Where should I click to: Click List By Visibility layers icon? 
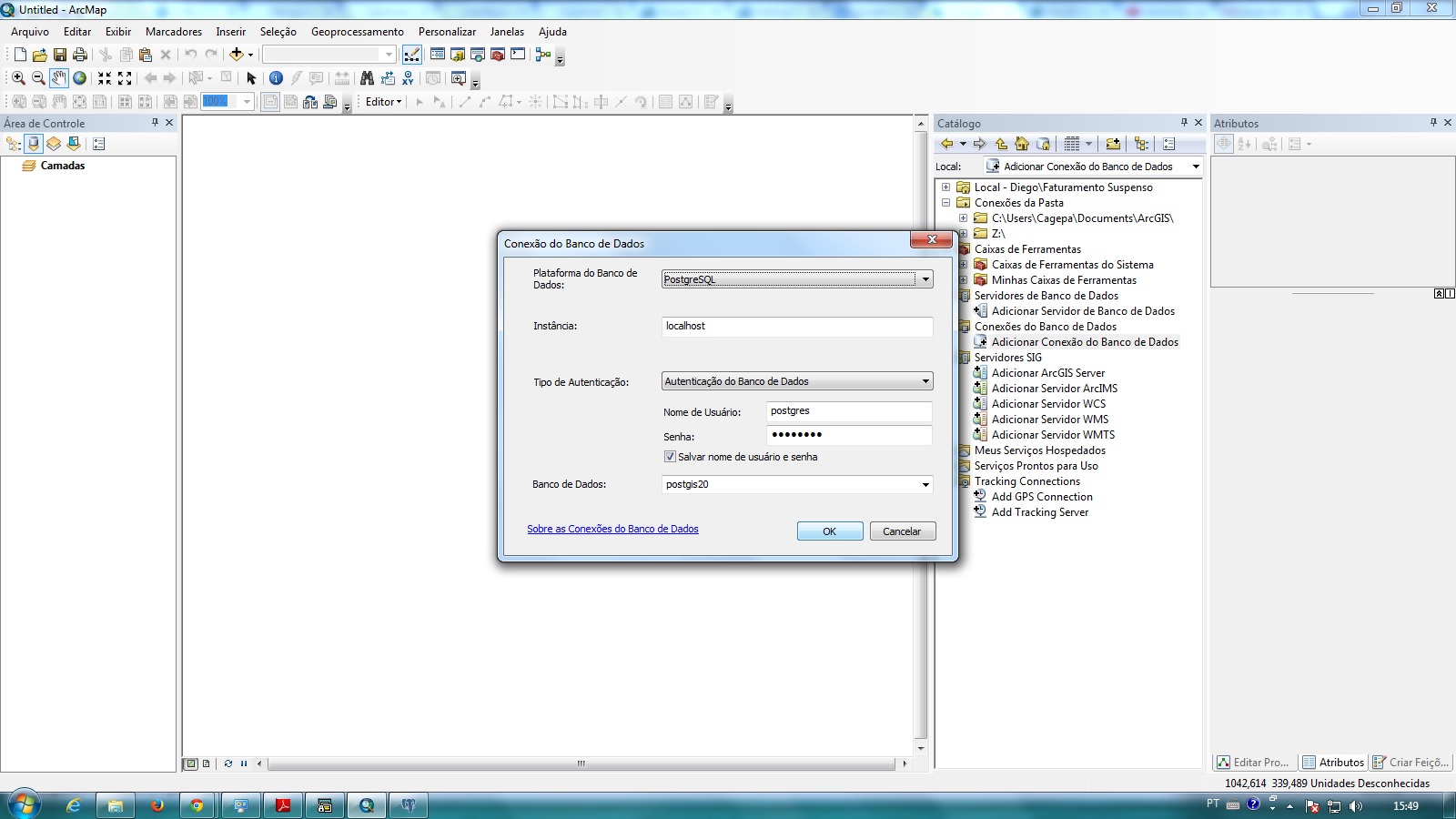54,144
